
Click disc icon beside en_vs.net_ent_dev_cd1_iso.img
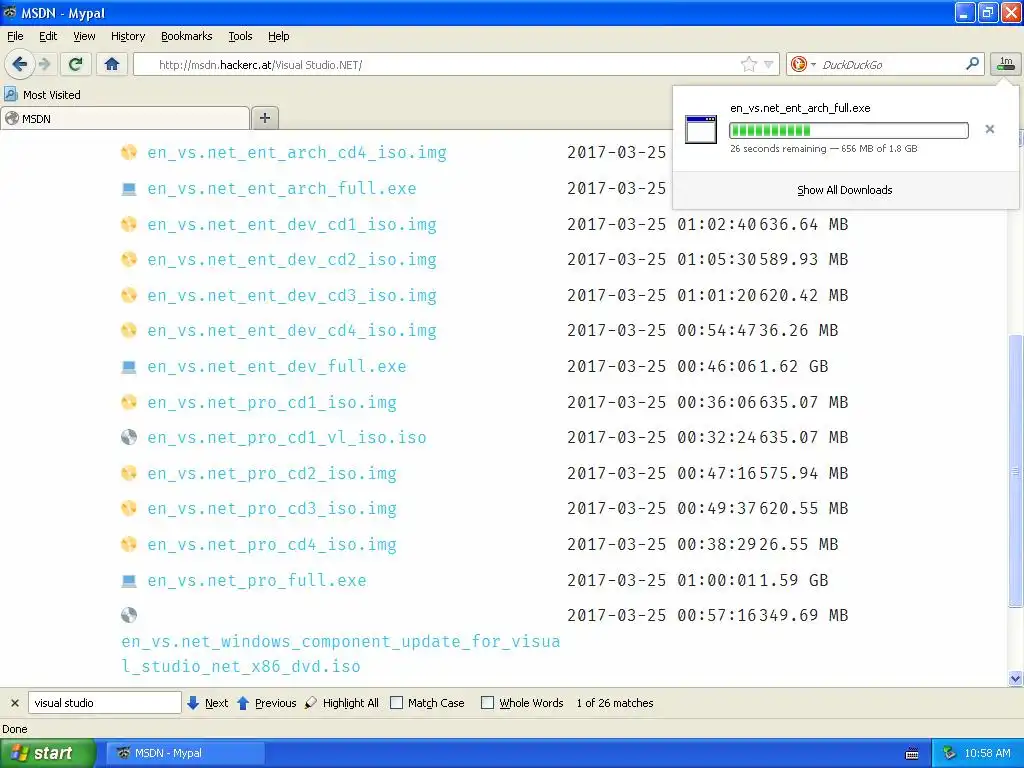coord(129,224)
